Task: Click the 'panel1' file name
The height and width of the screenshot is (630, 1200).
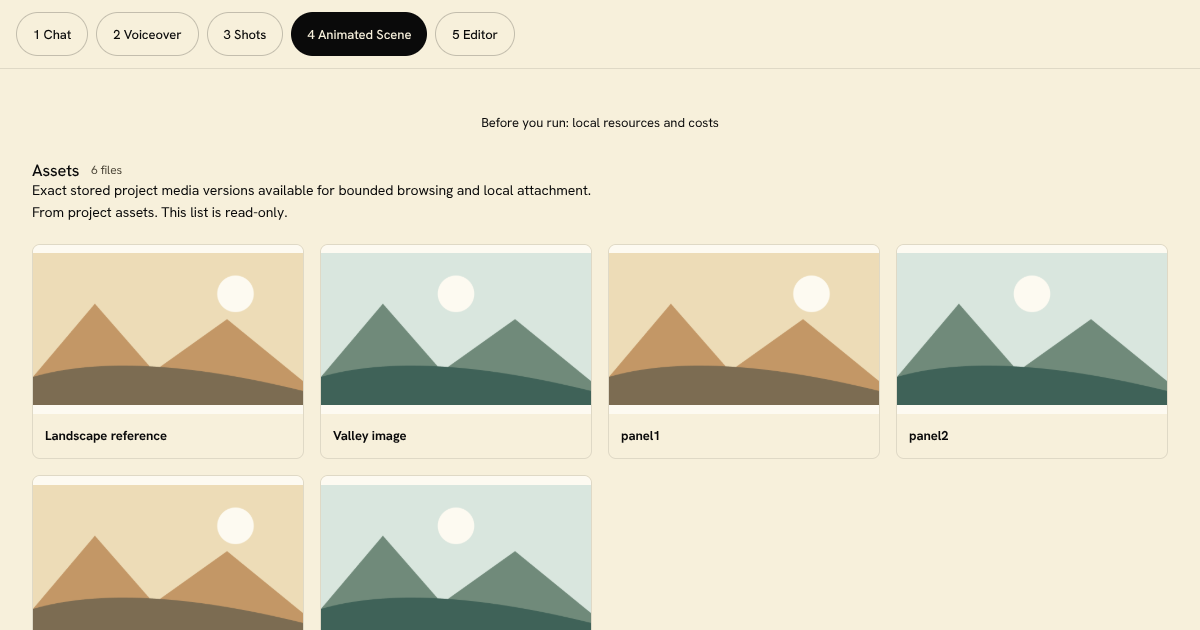Action: (641, 436)
